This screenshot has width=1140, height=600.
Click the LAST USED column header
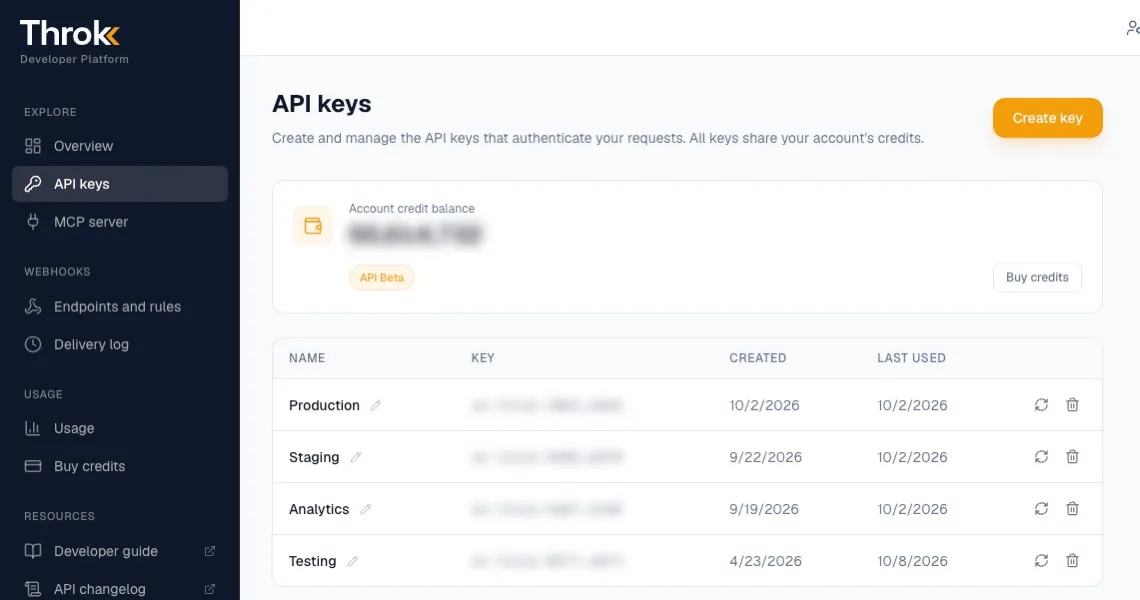coord(911,358)
